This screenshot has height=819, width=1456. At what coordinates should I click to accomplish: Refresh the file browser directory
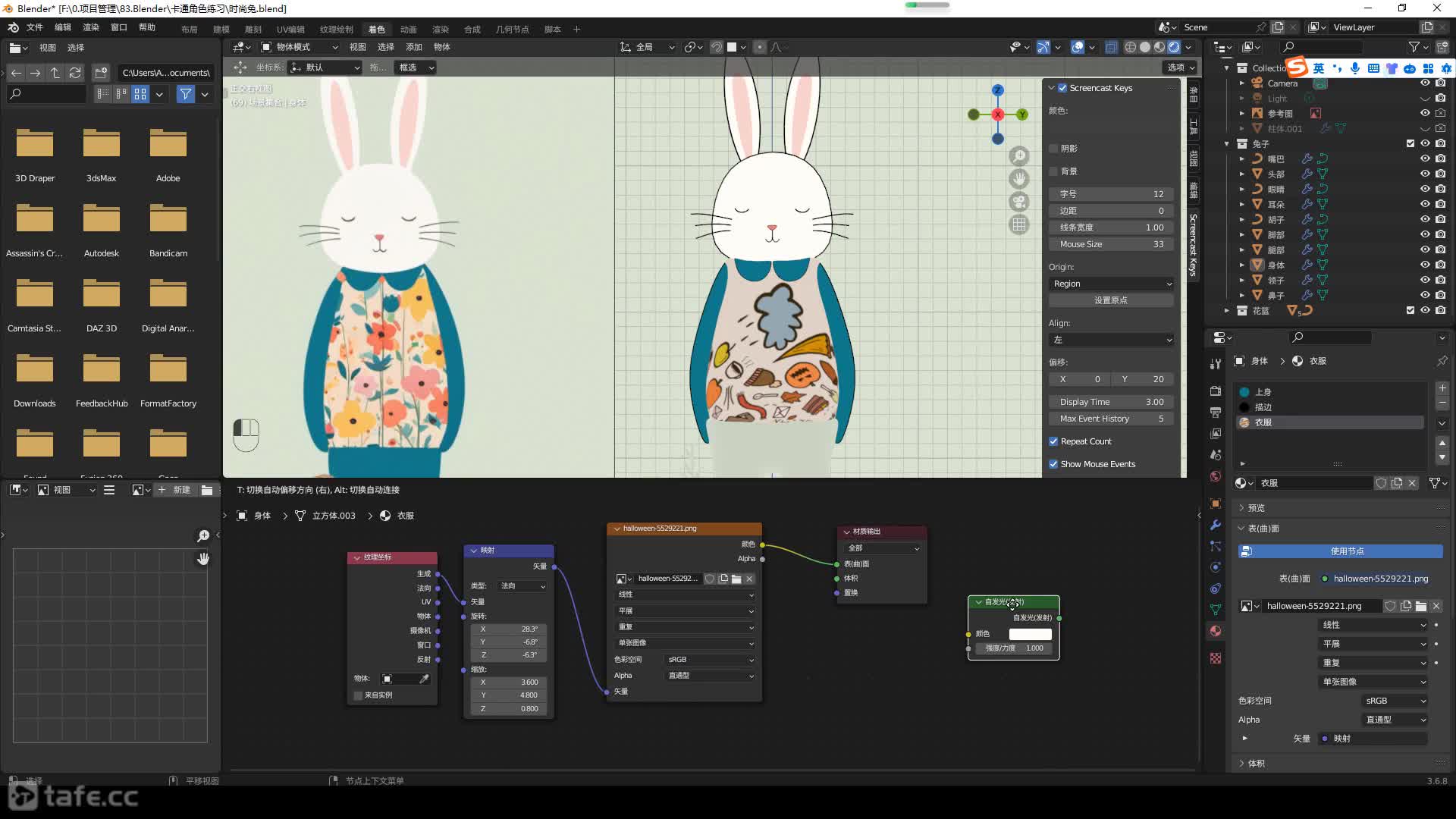click(75, 73)
